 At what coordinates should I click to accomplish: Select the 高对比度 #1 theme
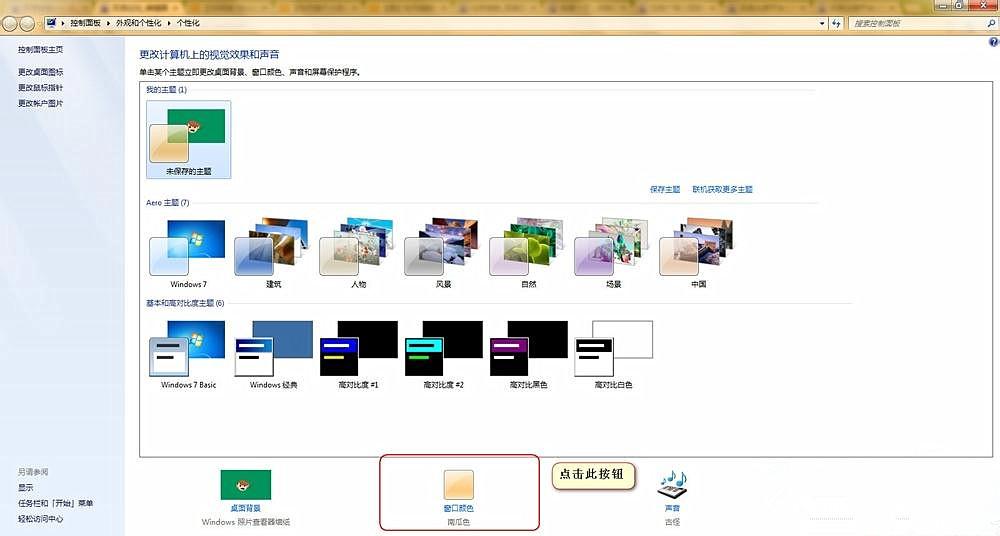coord(358,354)
